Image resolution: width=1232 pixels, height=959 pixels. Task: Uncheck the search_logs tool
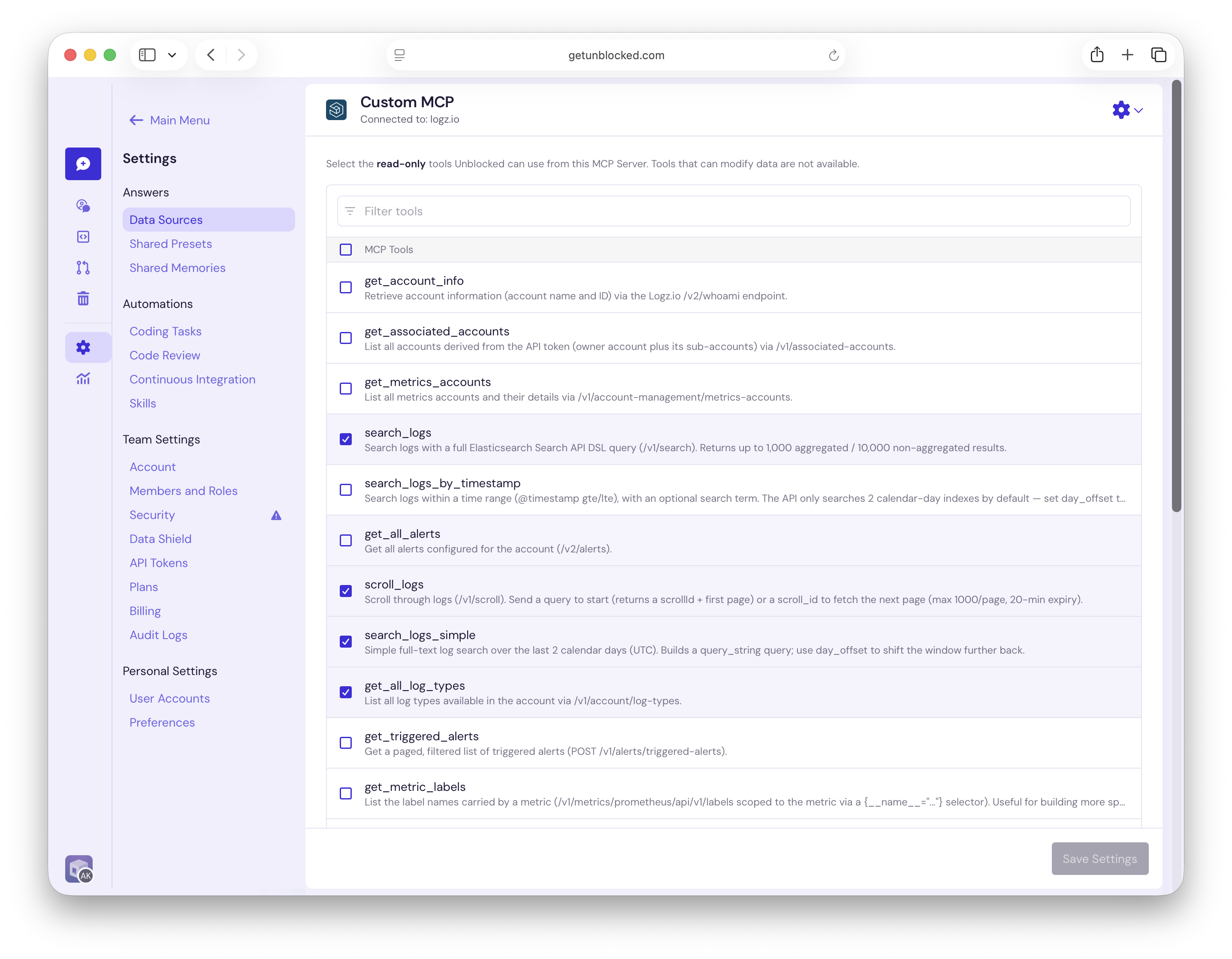(346, 439)
